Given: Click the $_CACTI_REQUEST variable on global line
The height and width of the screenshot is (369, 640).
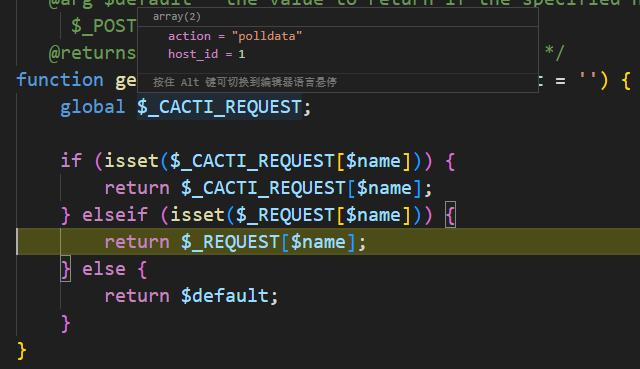Looking at the screenshot, I should [220, 107].
